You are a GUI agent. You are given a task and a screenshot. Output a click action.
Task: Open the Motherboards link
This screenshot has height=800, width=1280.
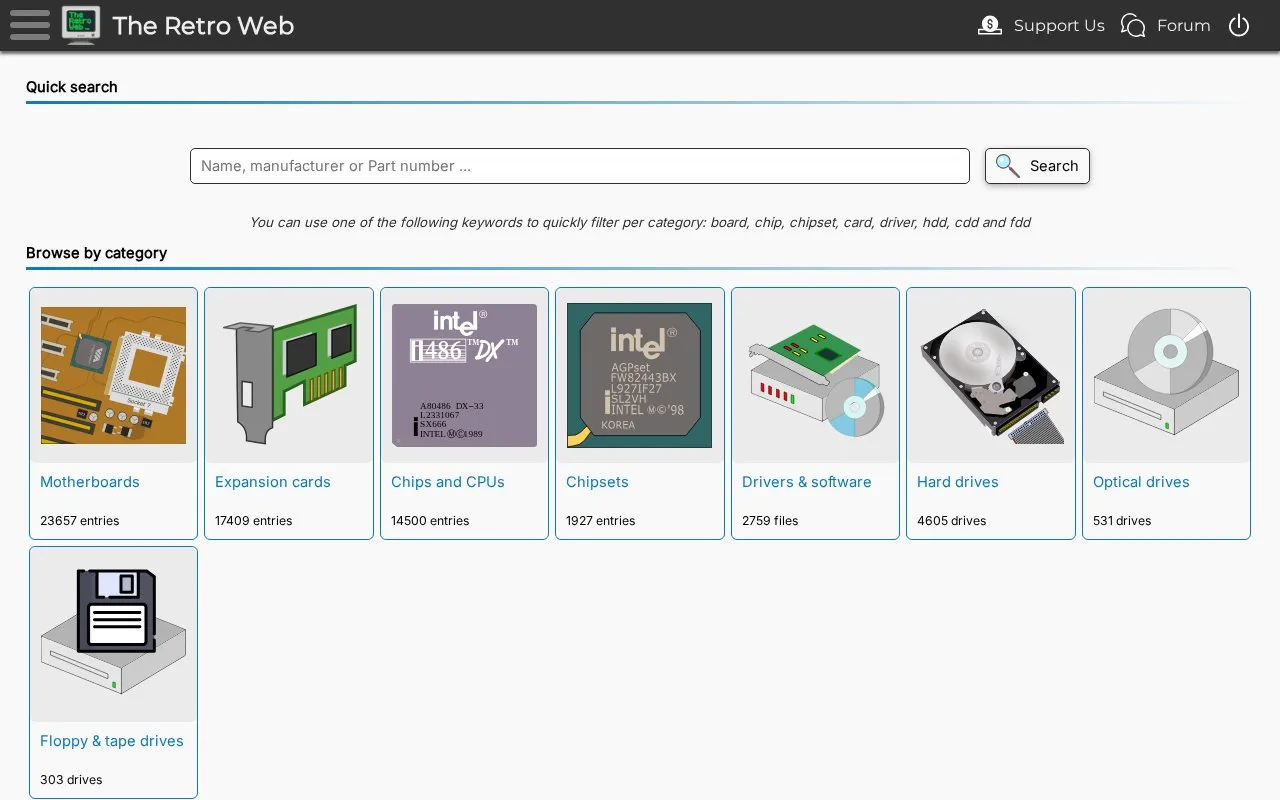(x=90, y=482)
